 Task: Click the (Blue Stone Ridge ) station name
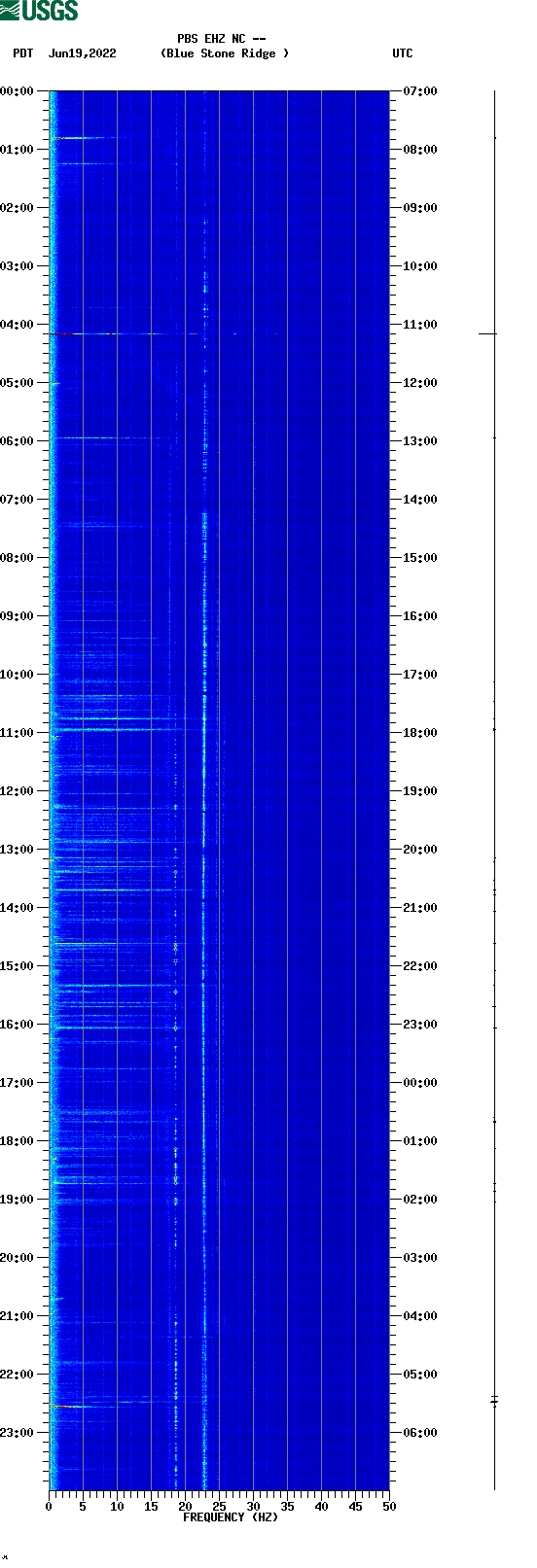pos(225,53)
